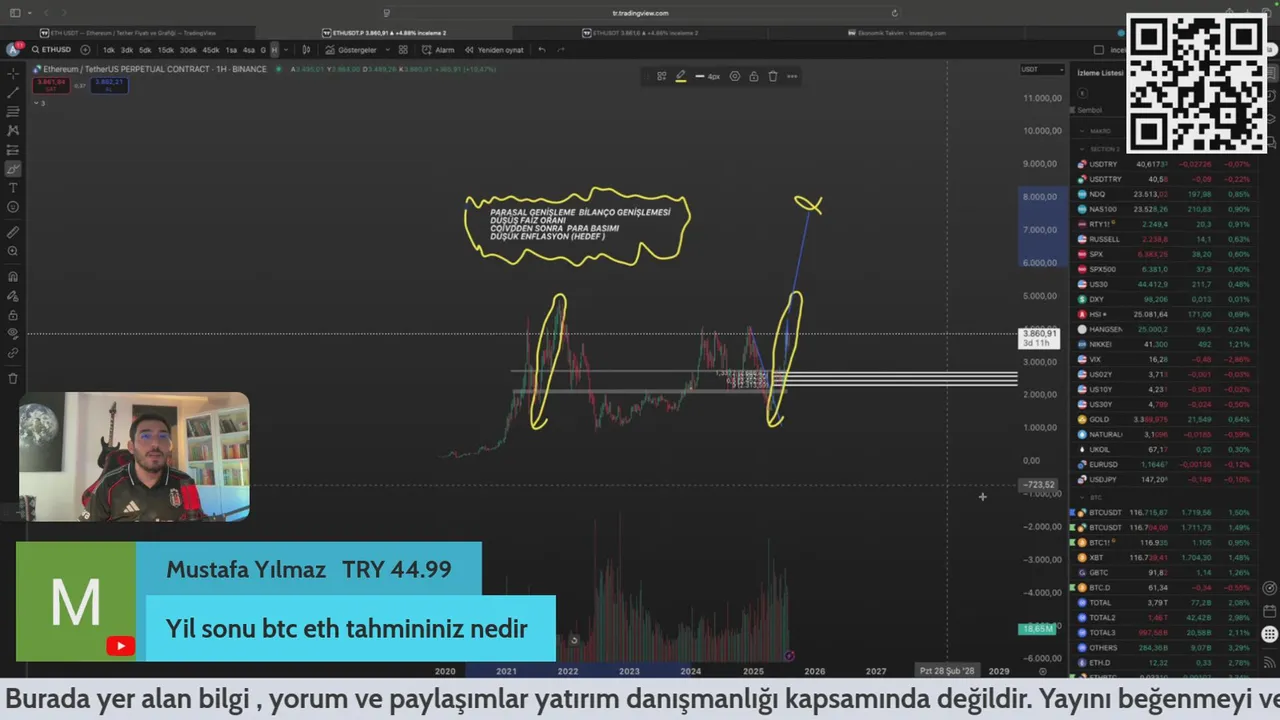Select the 1sa timeframe
Image resolution: width=1280 pixels, height=720 pixels.
[x=231, y=49]
